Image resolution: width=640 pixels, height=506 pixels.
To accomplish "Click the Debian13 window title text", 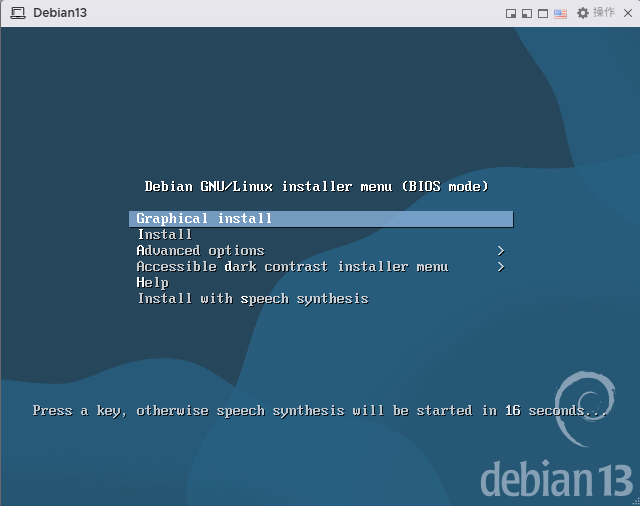I will [x=62, y=13].
